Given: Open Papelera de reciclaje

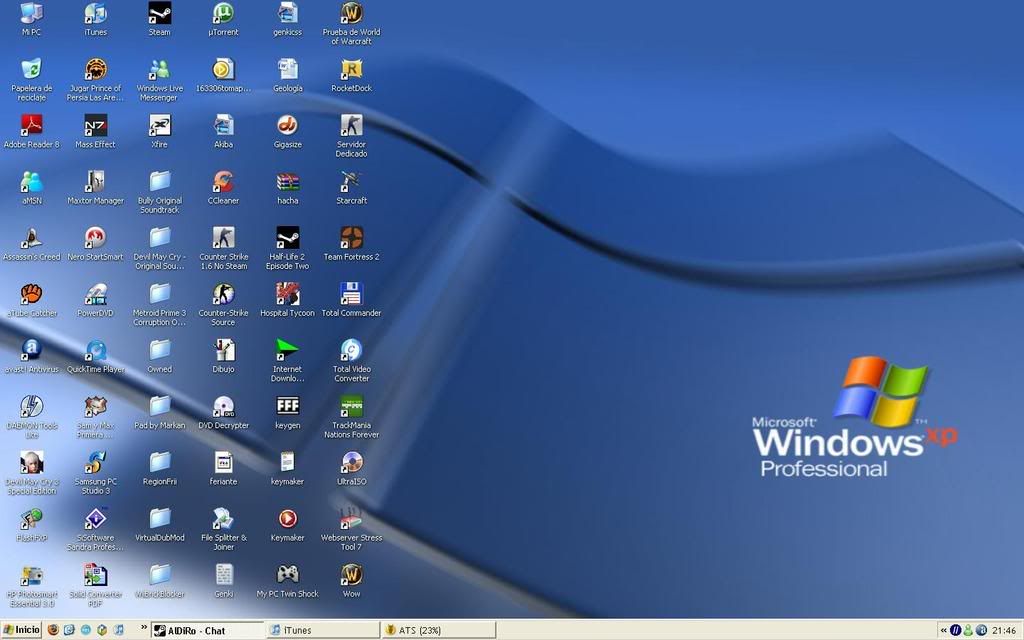Looking at the screenshot, I should (x=31, y=80).
